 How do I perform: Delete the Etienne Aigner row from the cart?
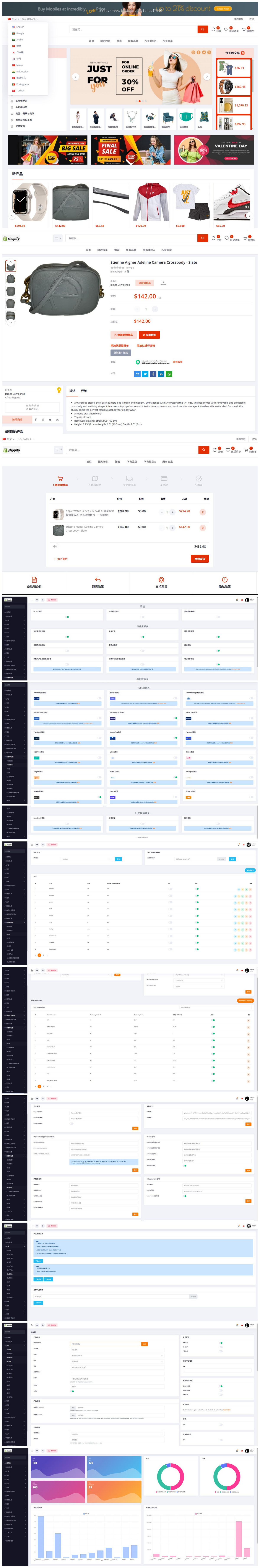click(203, 528)
